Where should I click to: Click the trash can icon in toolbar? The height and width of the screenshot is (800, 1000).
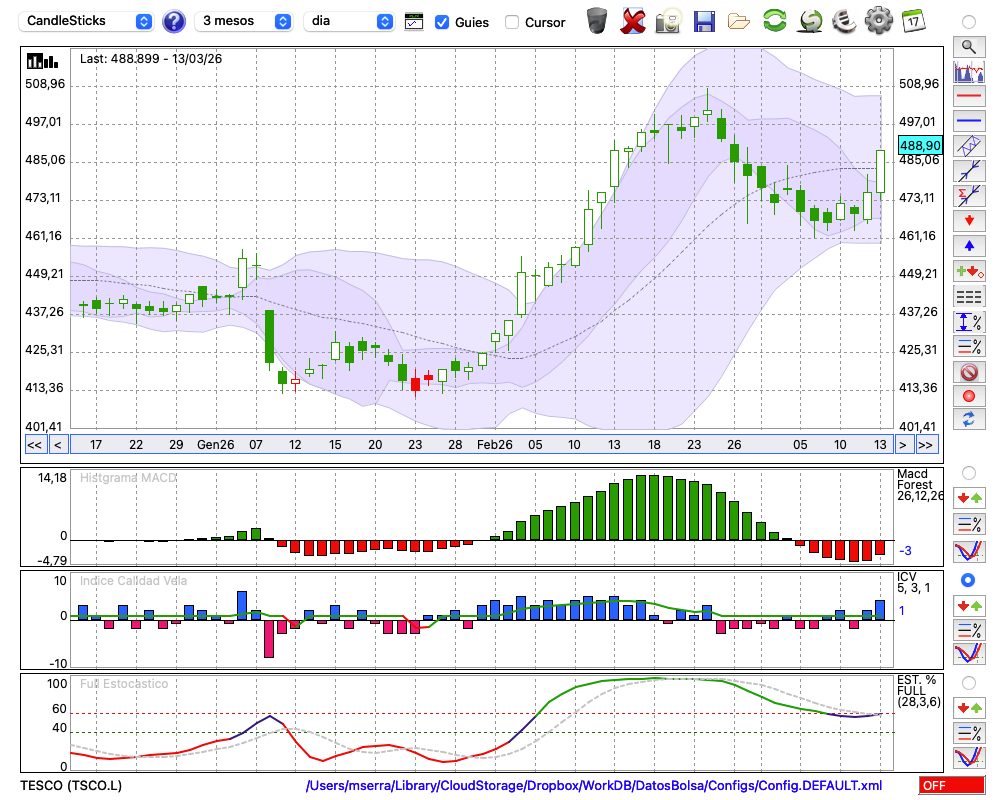coord(597,20)
